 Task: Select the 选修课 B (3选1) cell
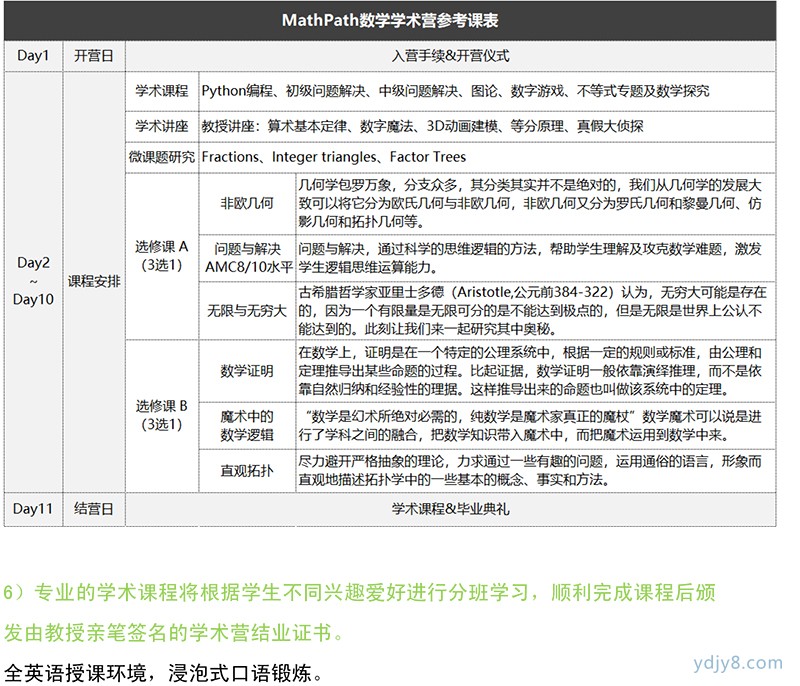(162, 416)
